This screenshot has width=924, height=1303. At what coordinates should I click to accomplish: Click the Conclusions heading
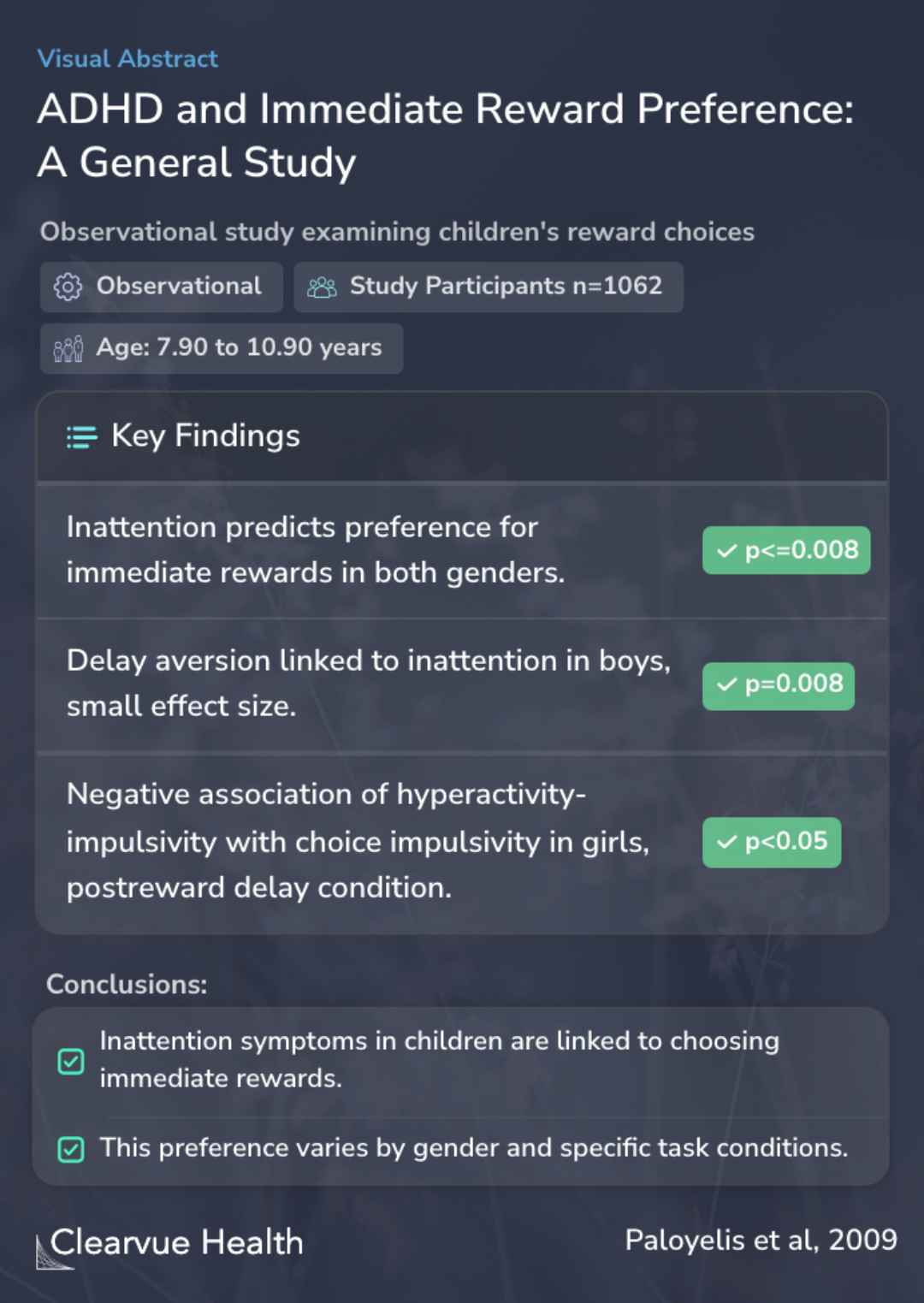click(x=127, y=984)
